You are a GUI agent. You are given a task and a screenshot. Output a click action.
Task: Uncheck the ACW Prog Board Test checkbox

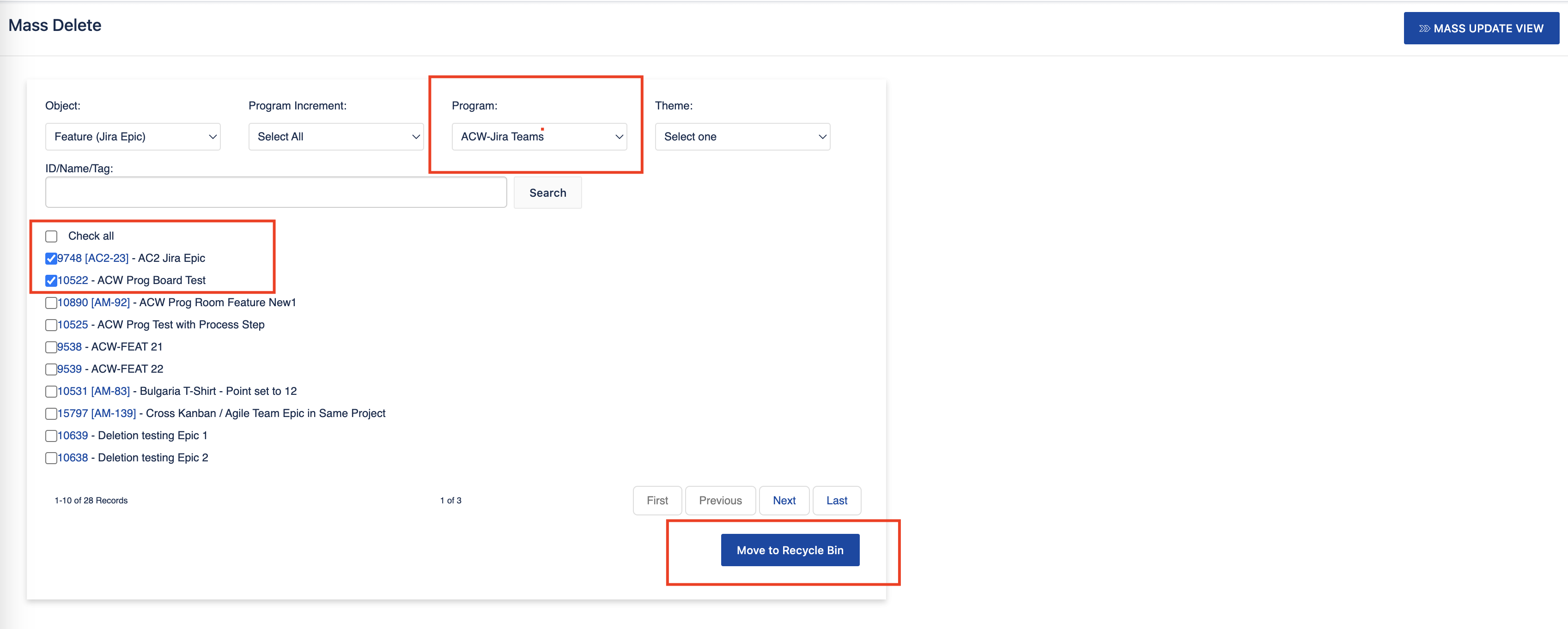tap(52, 280)
